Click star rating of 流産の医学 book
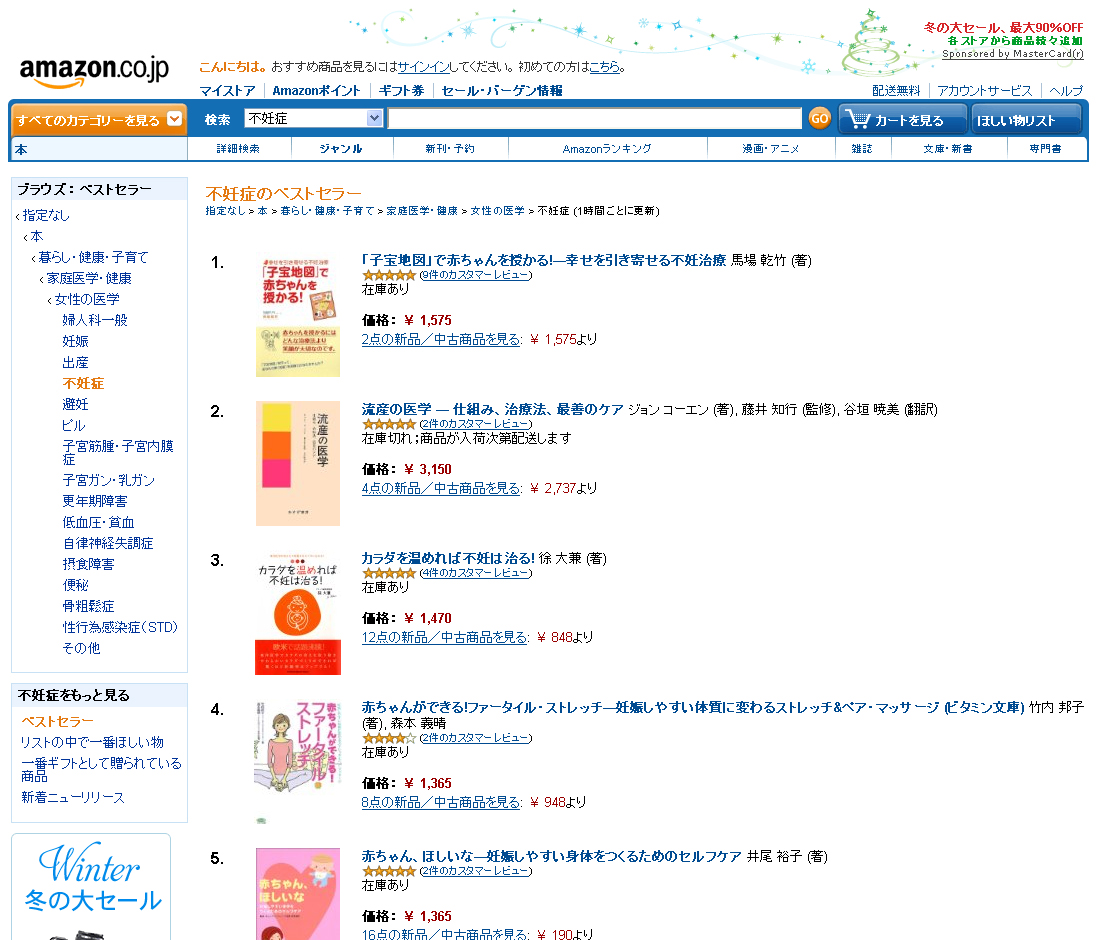 389,425
